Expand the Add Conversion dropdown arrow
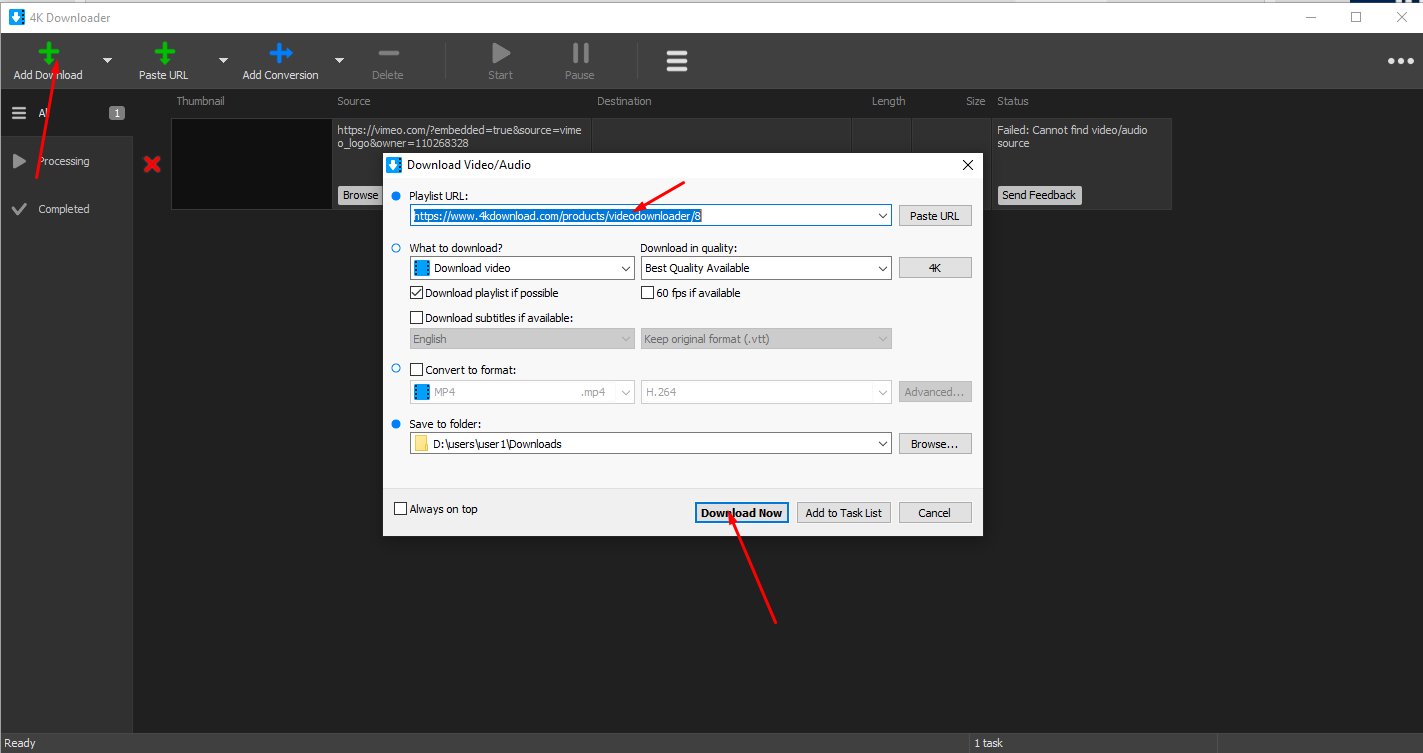The width and height of the screenshot is (1423, 753). pos(339,60)
